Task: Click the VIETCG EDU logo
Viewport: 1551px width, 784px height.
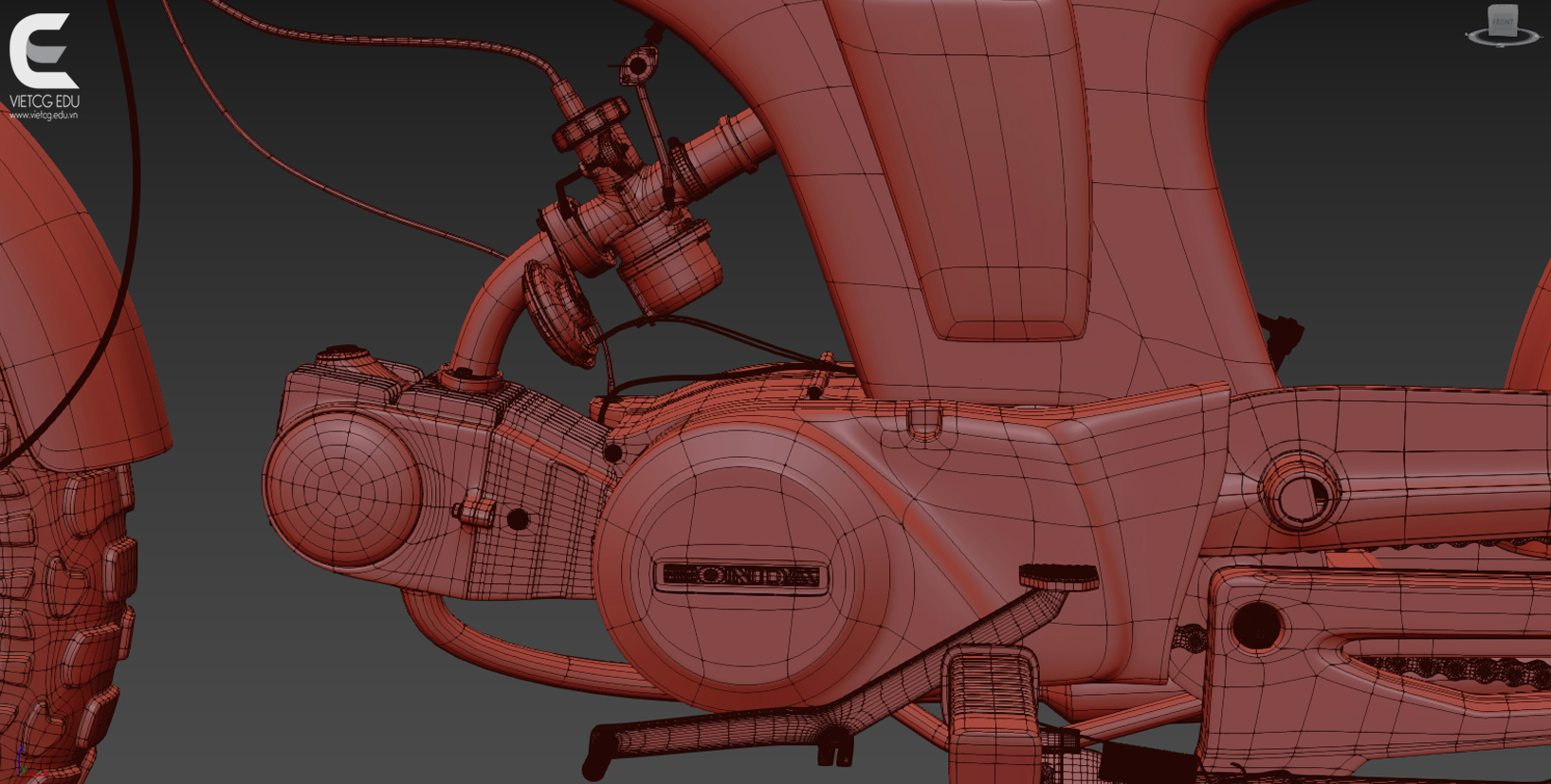Action: 43,52
